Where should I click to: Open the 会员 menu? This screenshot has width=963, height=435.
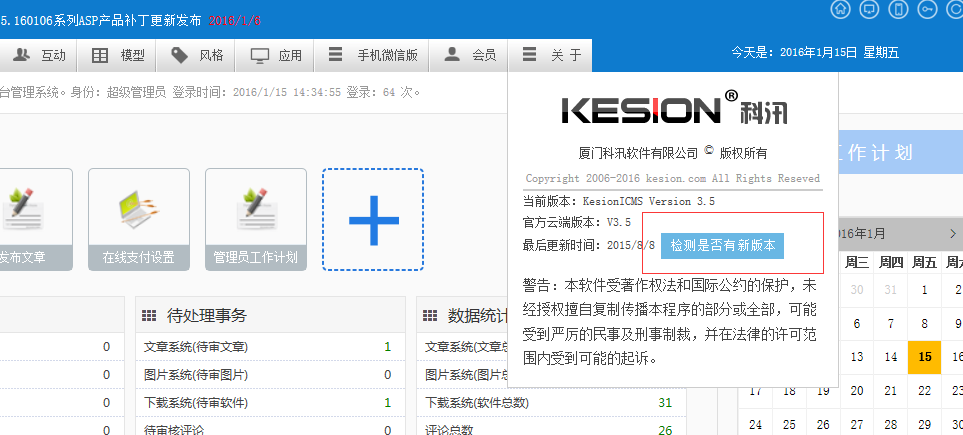pos(470,56)
